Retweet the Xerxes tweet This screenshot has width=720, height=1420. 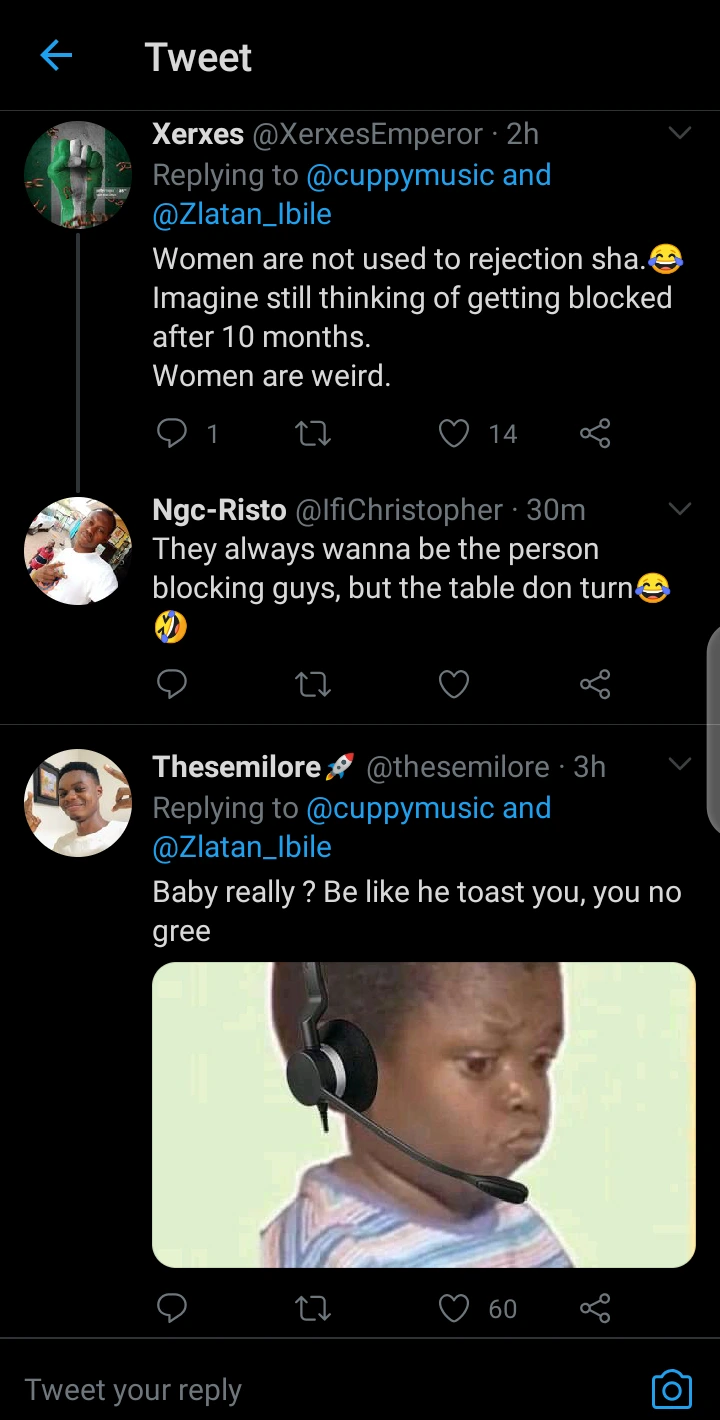pos(314,433)
